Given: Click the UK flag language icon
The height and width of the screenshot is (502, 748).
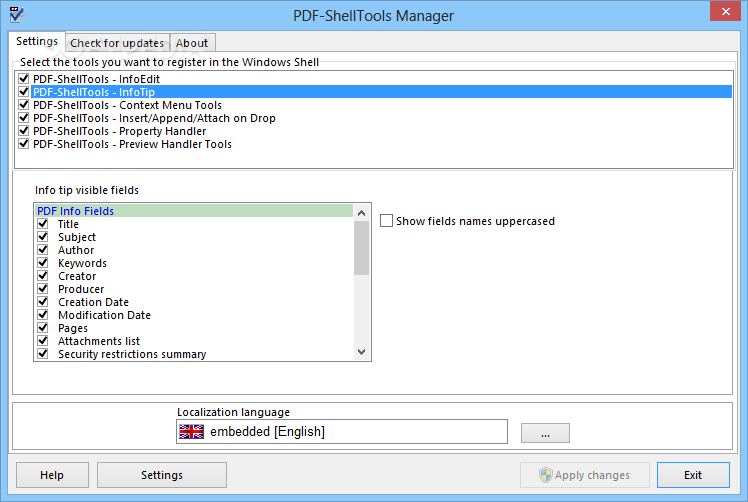Looking at the screenshot, I should click(191, 431).
